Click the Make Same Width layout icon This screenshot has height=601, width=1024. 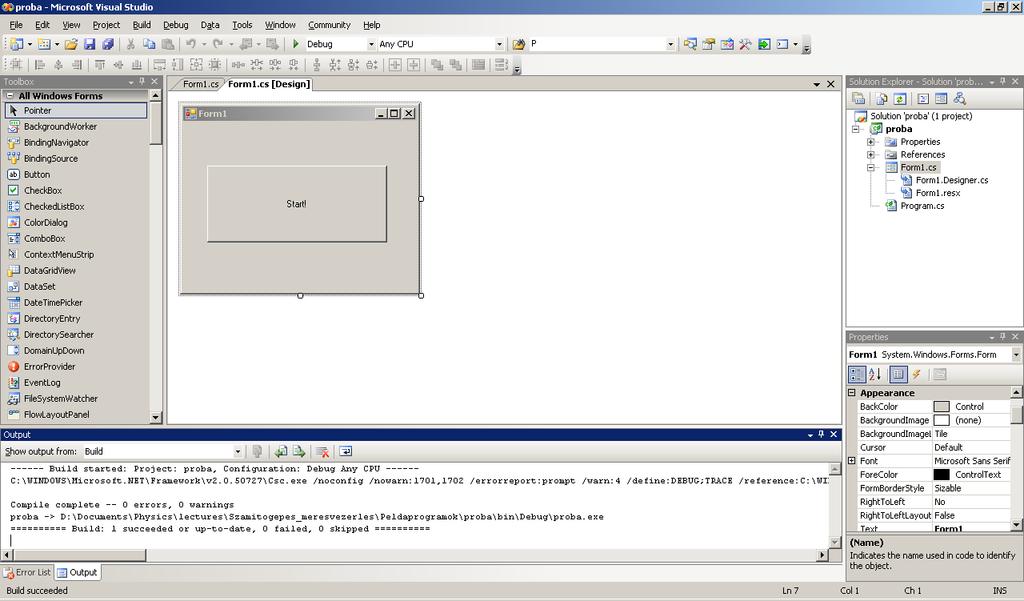click(159, 64)
